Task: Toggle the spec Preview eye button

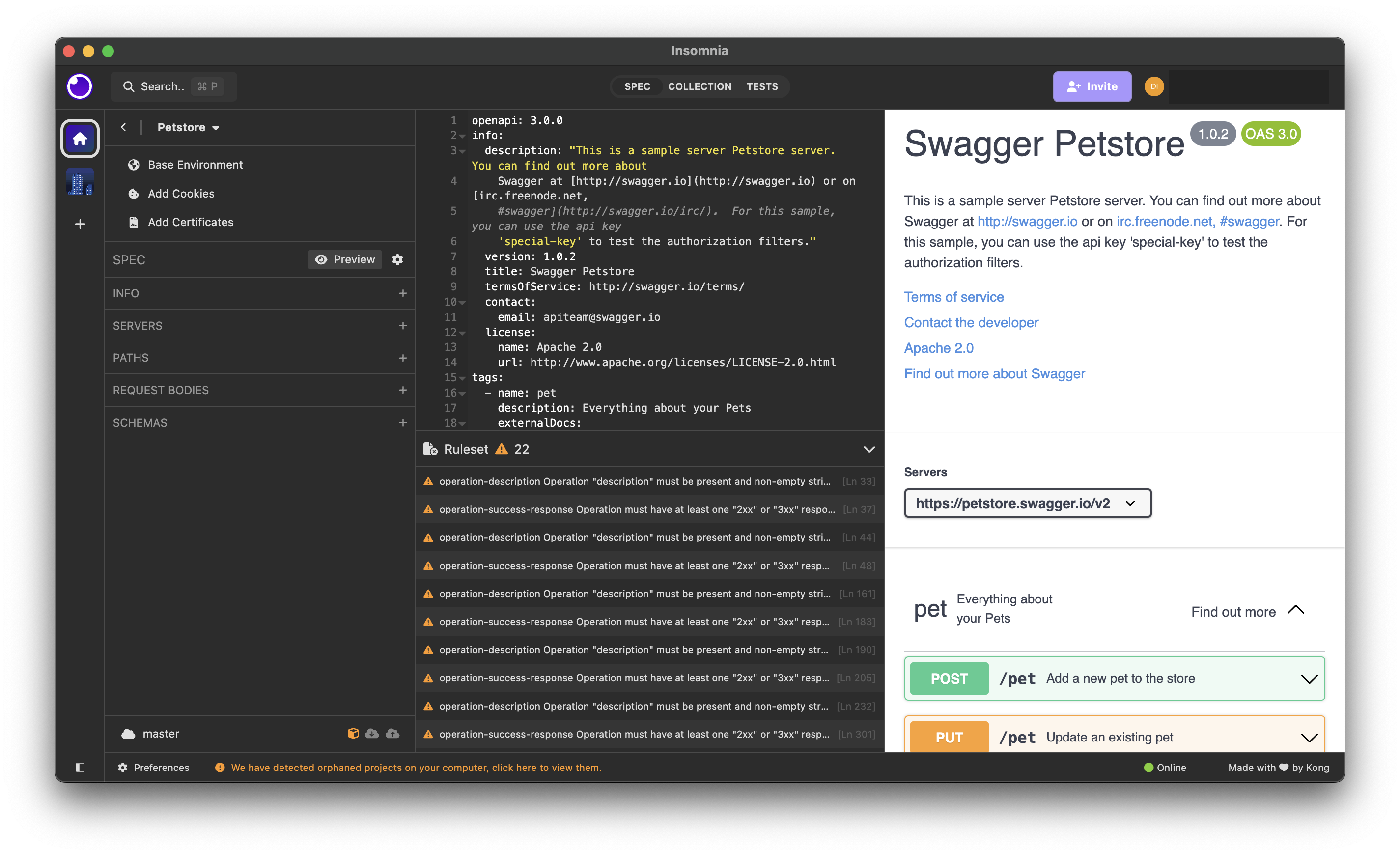Action: (345, 260)
